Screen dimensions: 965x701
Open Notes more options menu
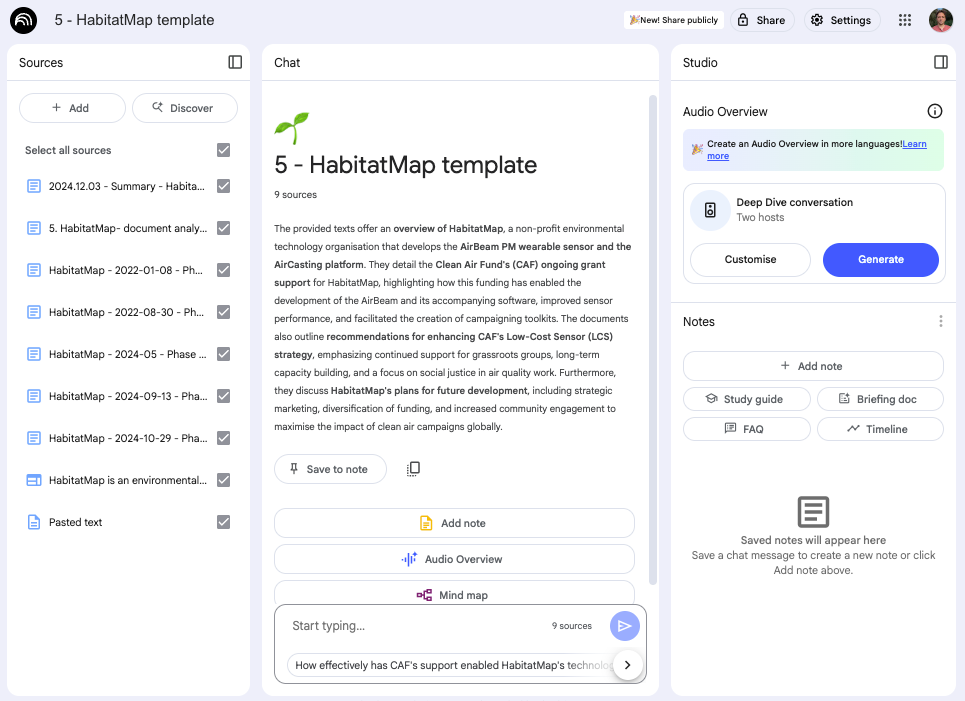click(x=940, y=321)
